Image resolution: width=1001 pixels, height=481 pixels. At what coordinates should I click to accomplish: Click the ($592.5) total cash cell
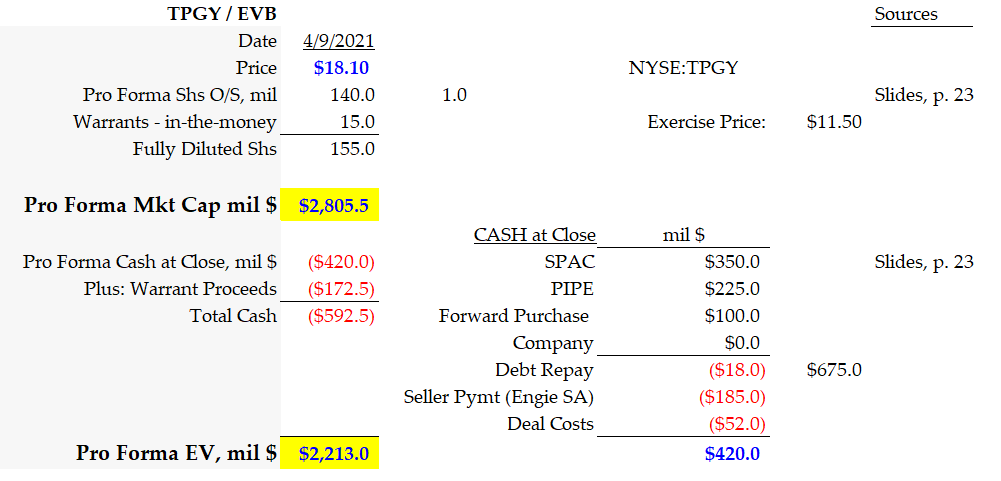[x=343, y=316]
